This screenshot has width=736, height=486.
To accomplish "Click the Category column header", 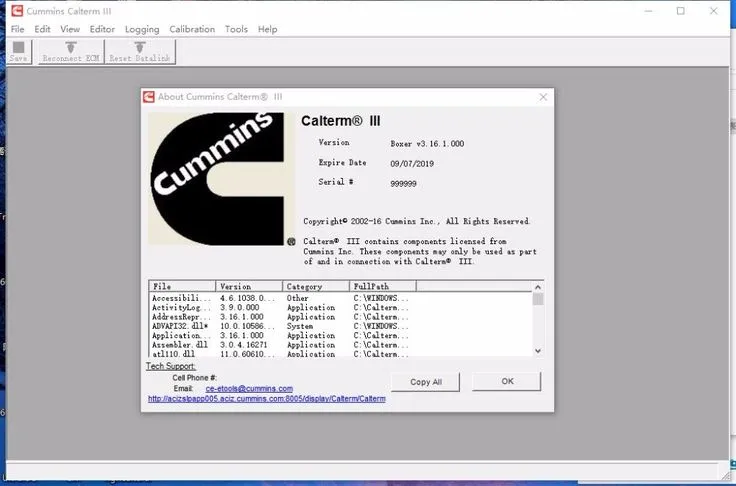I will (x=316, y=286).
